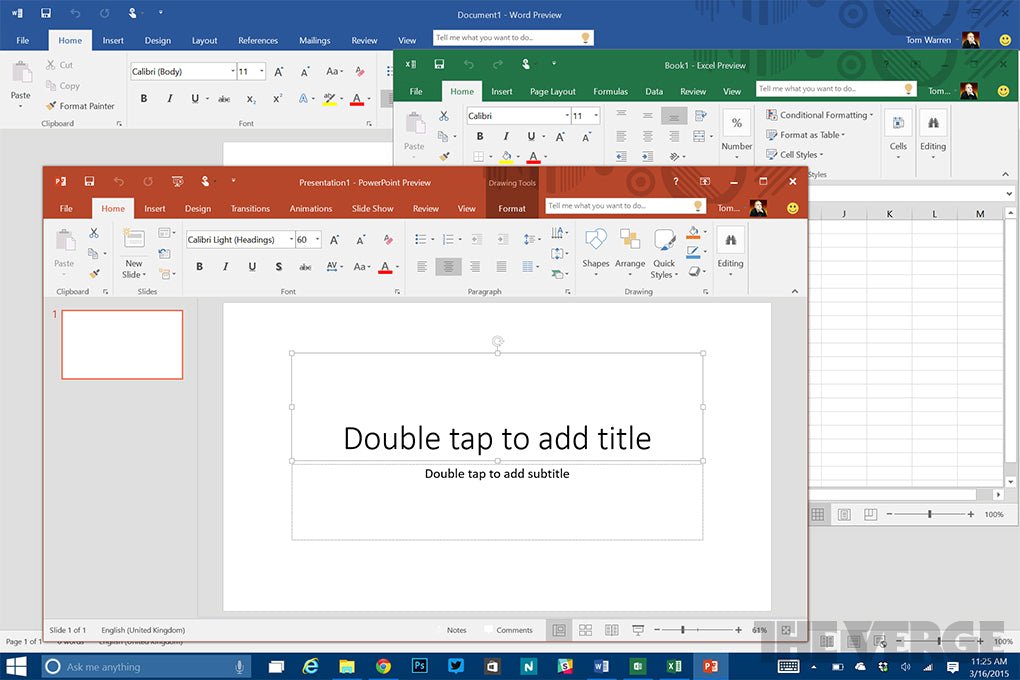Select the Formulas tab in Excel
Screen dimensions: 1020x680
coord(610,90)
